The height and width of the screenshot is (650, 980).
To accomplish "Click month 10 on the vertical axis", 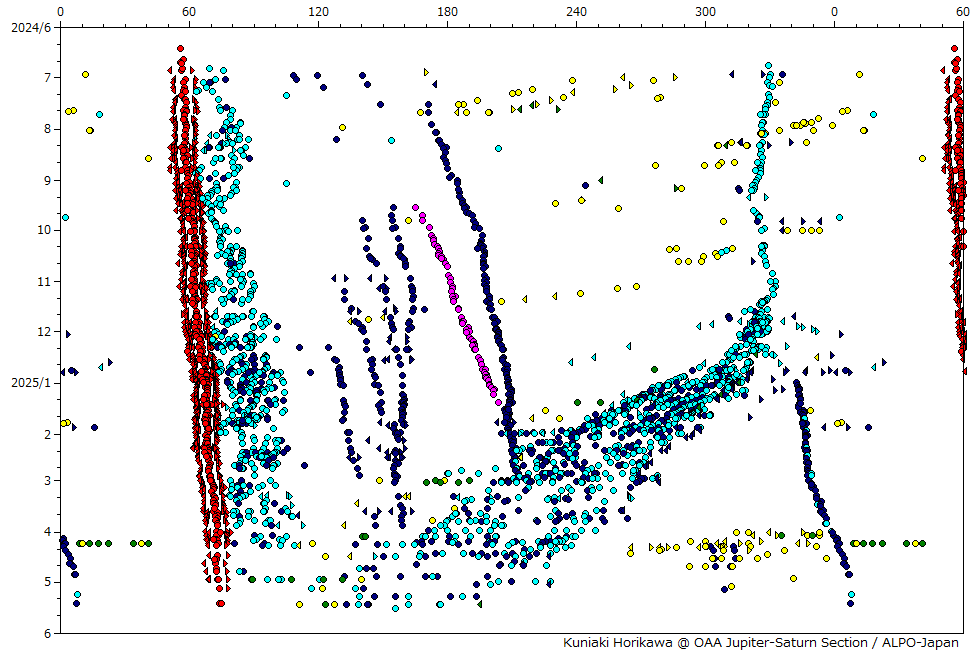I will 44,231.
